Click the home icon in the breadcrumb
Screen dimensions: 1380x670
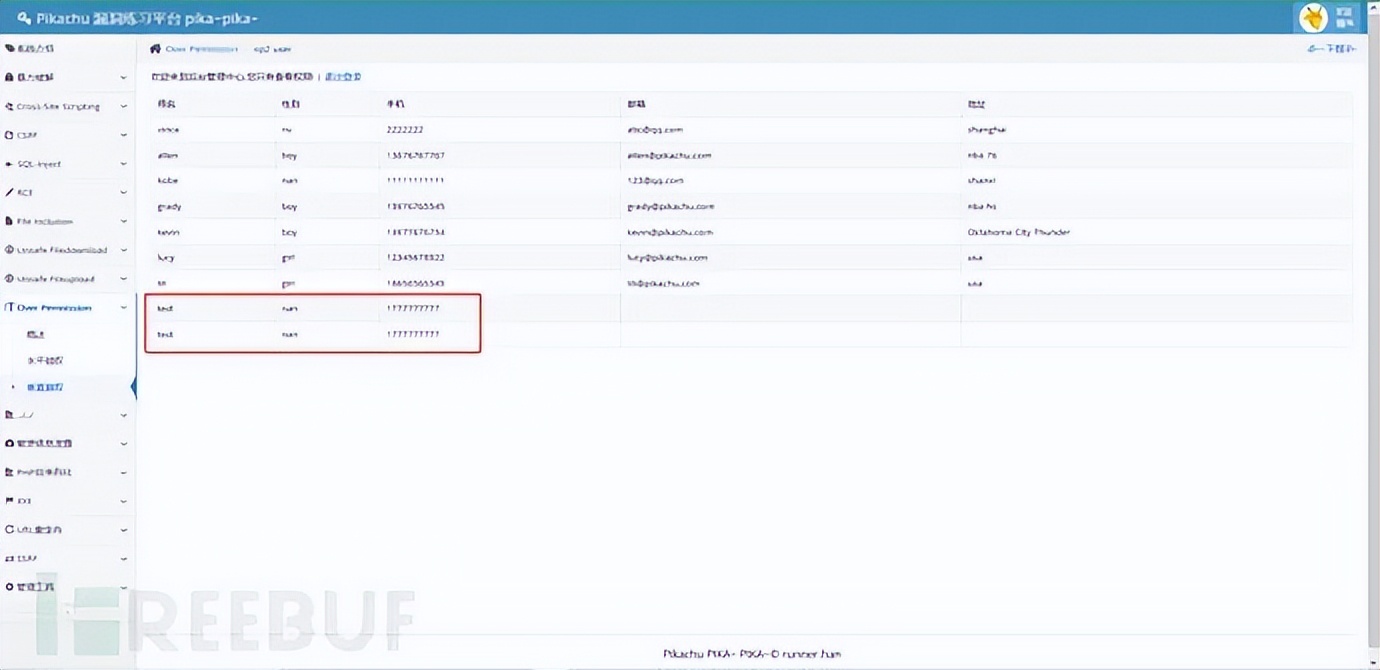click(155, 48)
